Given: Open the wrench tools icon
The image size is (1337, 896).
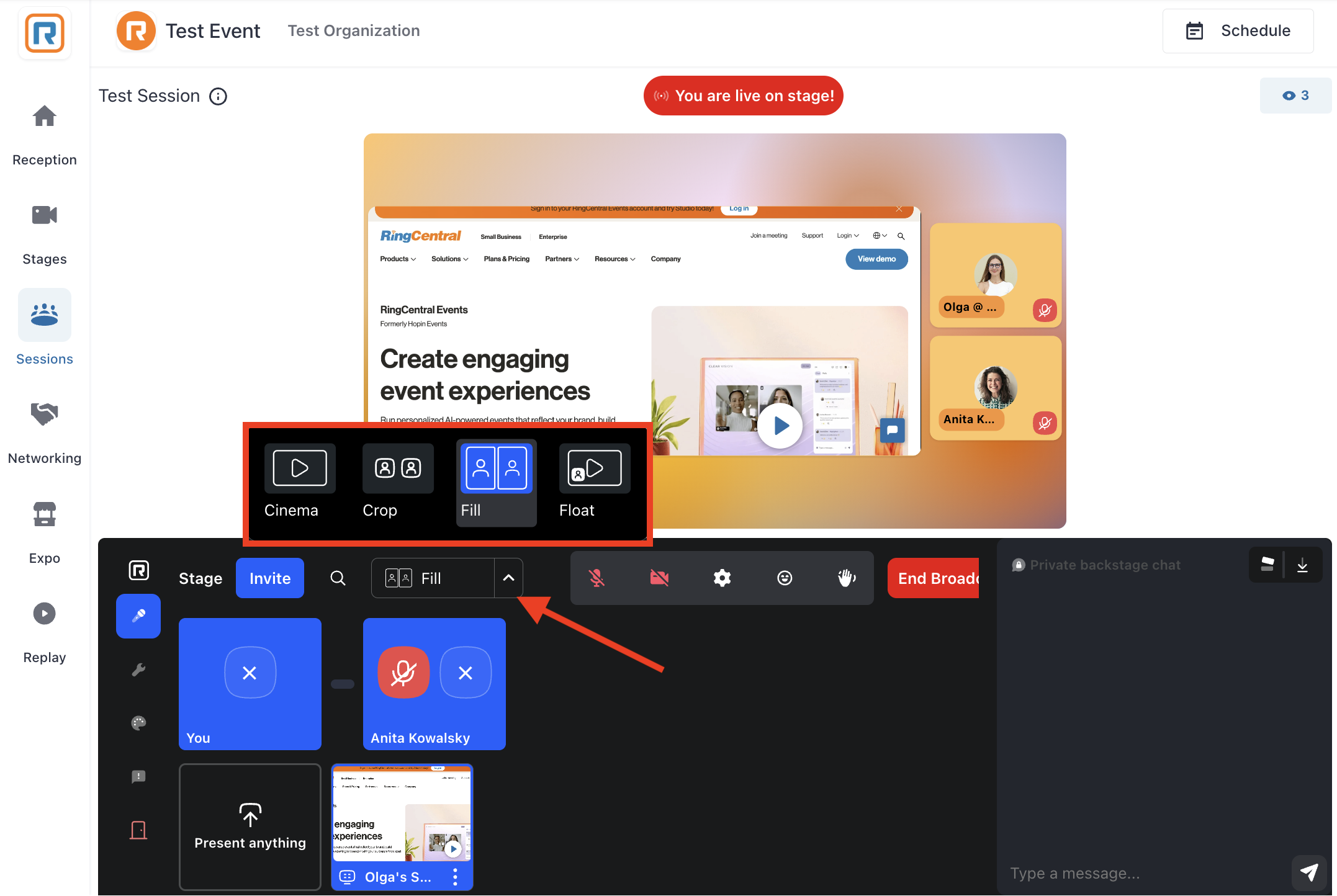Looking at the screenshot, I should click(138, 670).
